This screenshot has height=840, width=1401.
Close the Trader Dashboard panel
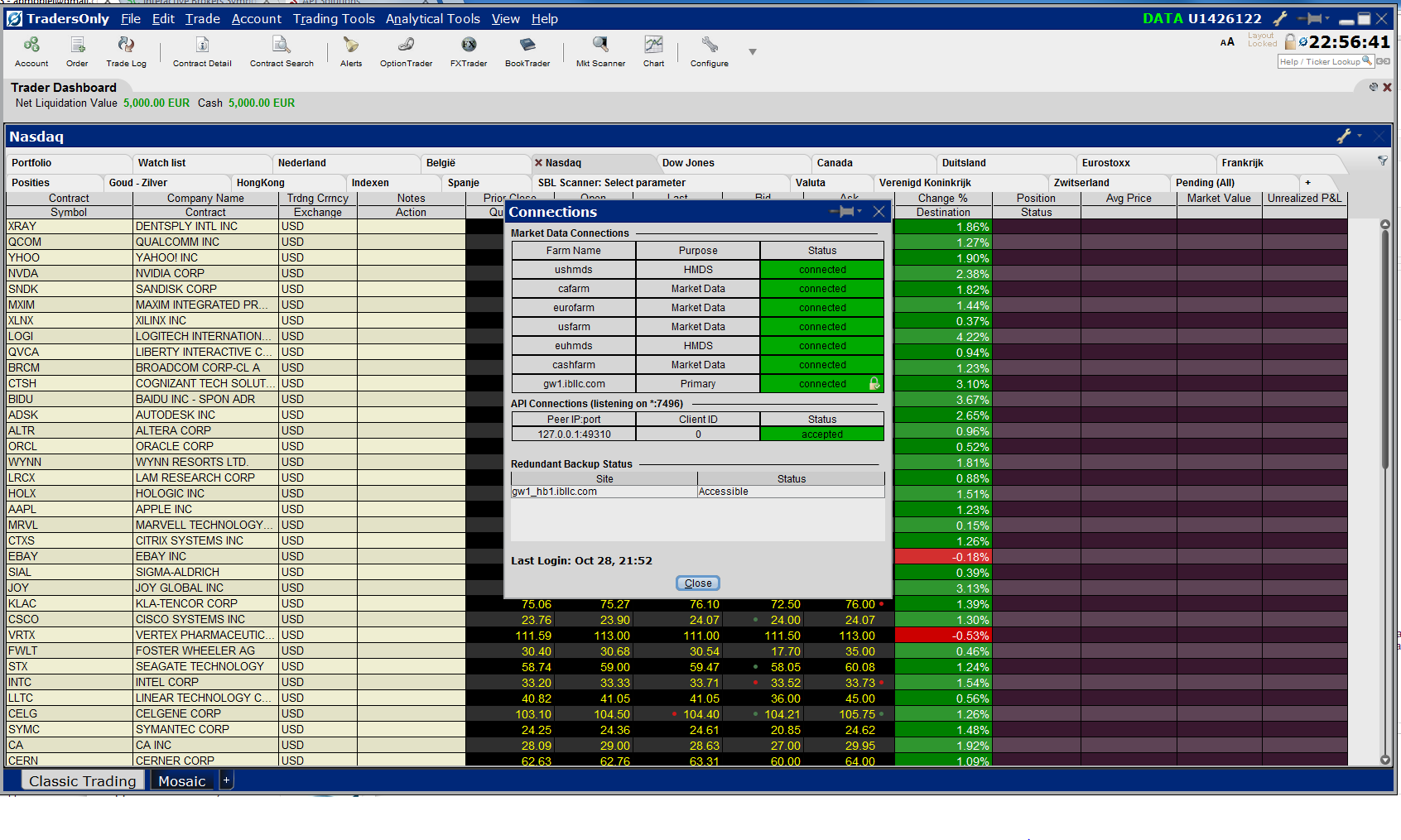[1387, 87]
